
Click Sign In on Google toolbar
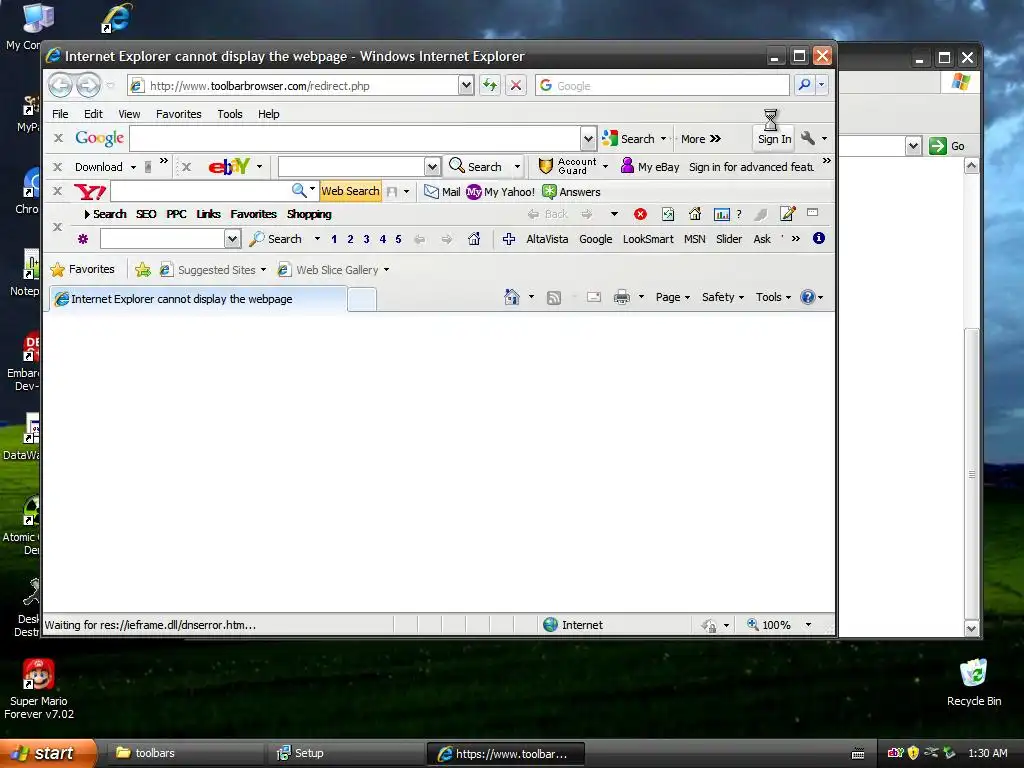774,138
